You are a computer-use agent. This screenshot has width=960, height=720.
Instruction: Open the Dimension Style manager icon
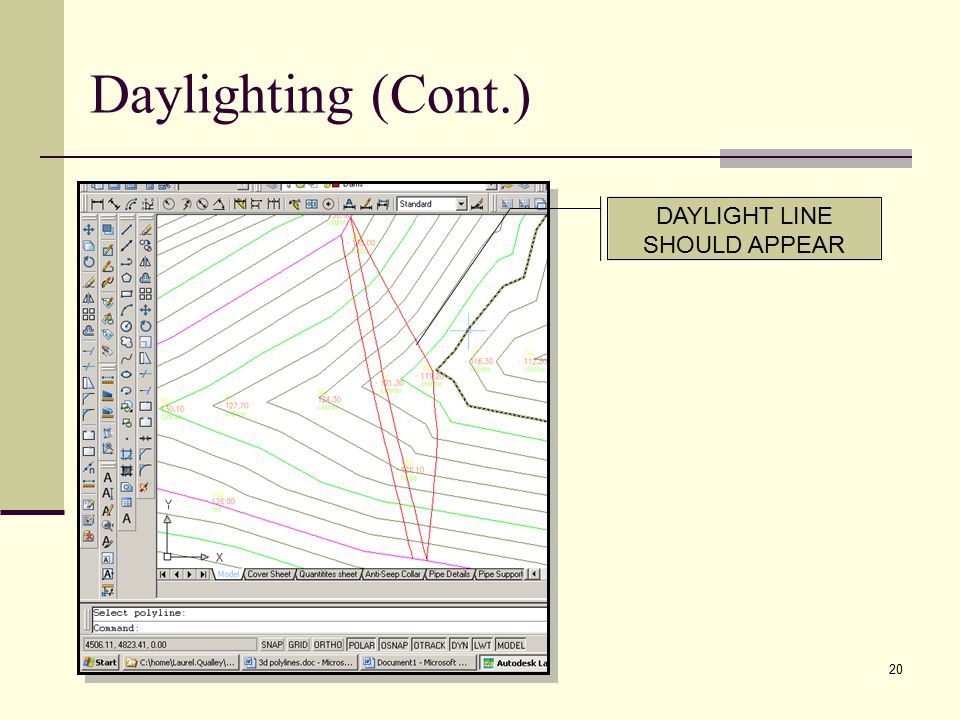click(478, 204)
